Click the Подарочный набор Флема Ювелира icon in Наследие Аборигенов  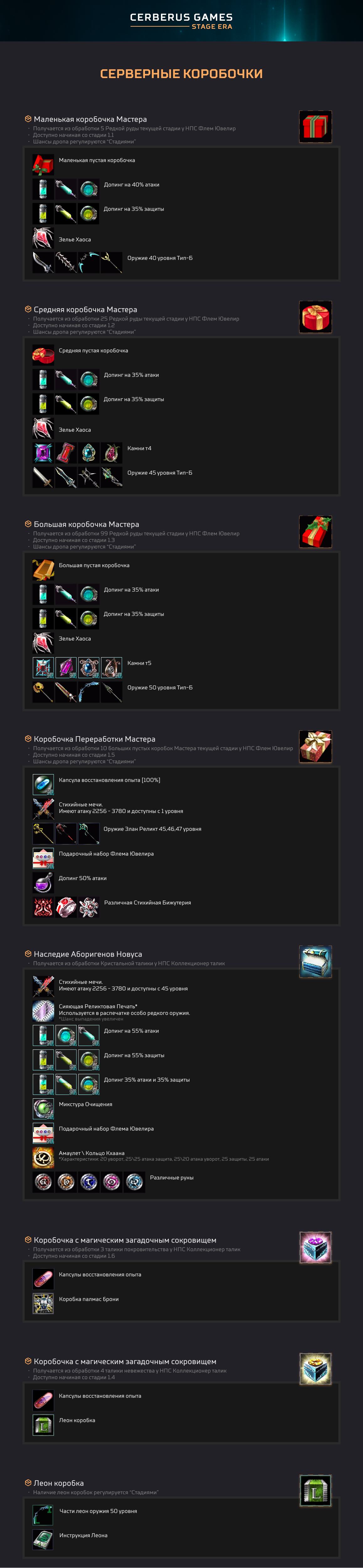[x=43, y=1133]
